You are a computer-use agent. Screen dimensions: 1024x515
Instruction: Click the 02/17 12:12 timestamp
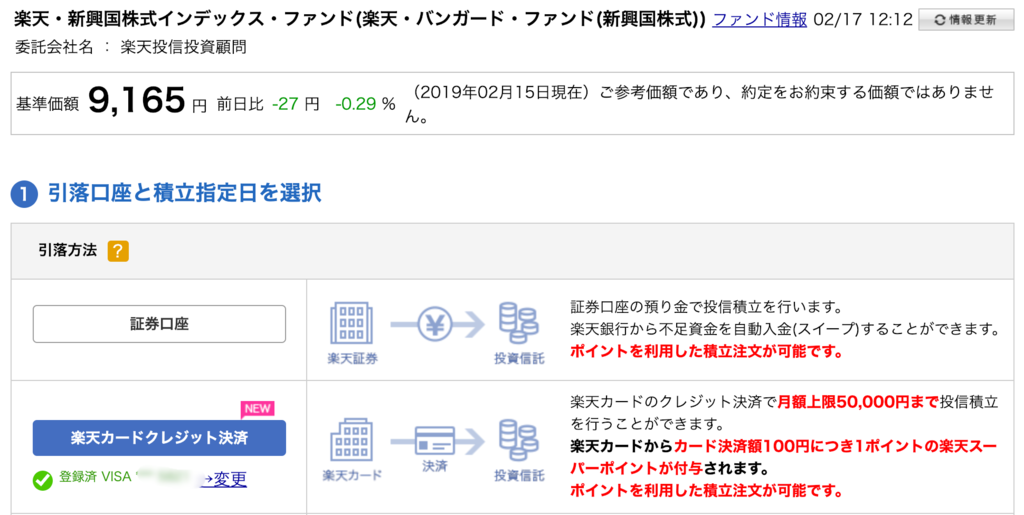pos(863,20)
